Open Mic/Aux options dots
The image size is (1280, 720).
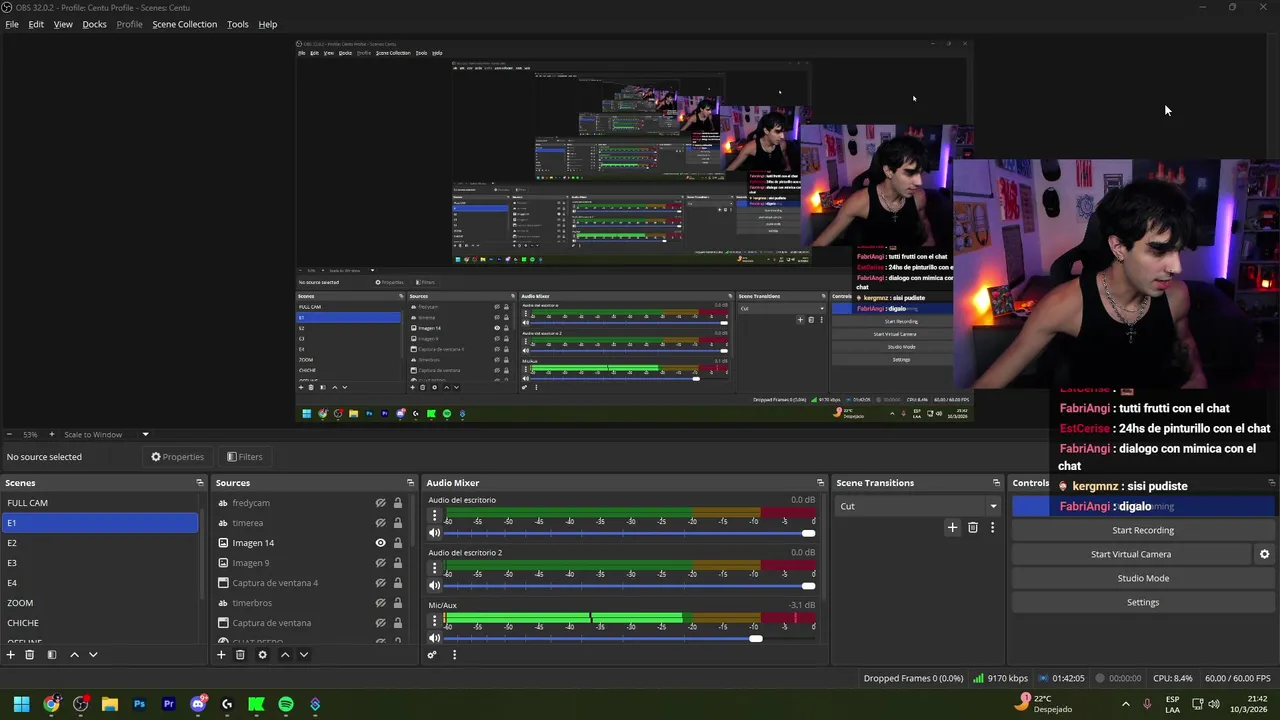[x=434, y=621]
